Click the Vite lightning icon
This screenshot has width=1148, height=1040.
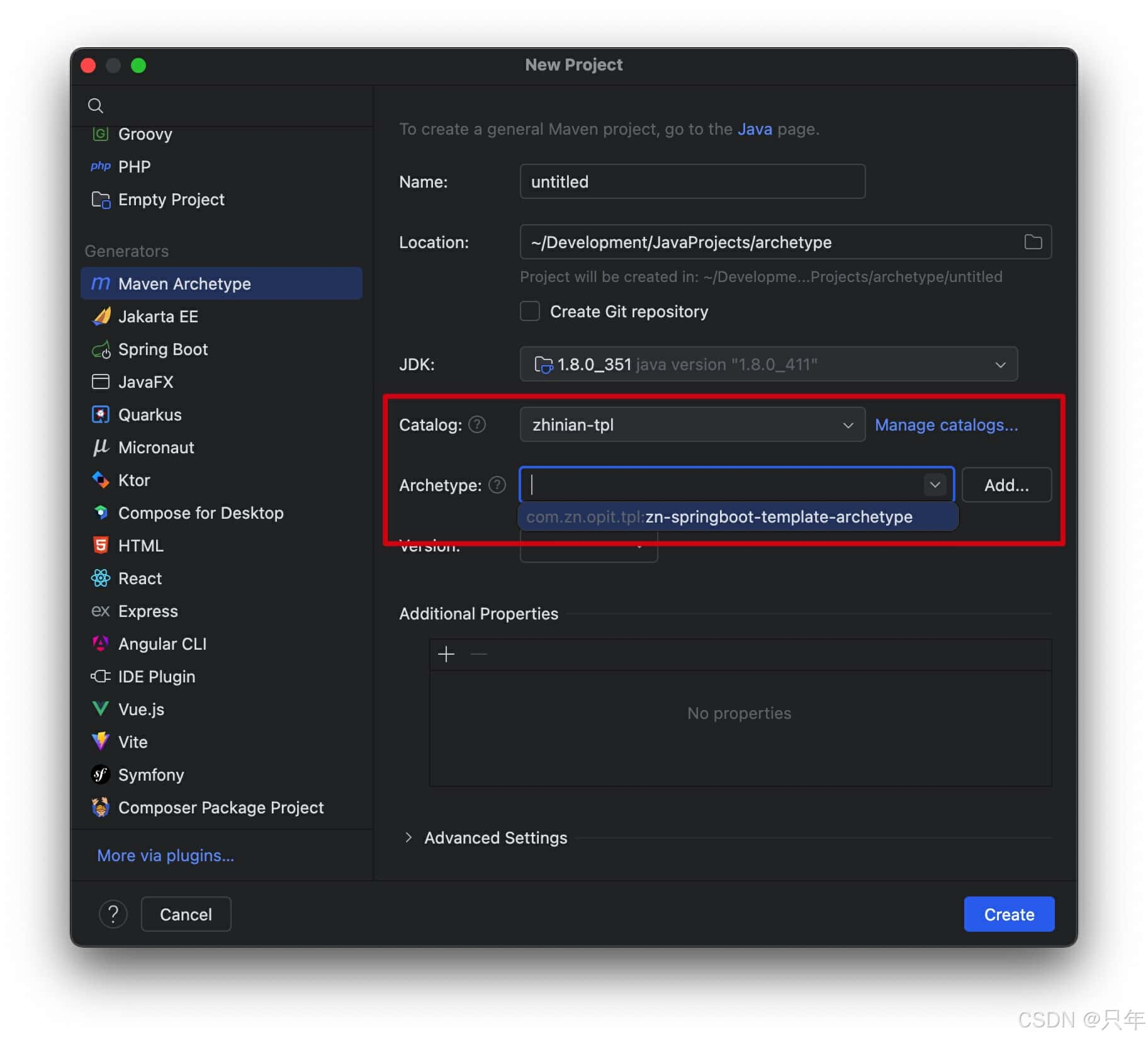point(100,742)
